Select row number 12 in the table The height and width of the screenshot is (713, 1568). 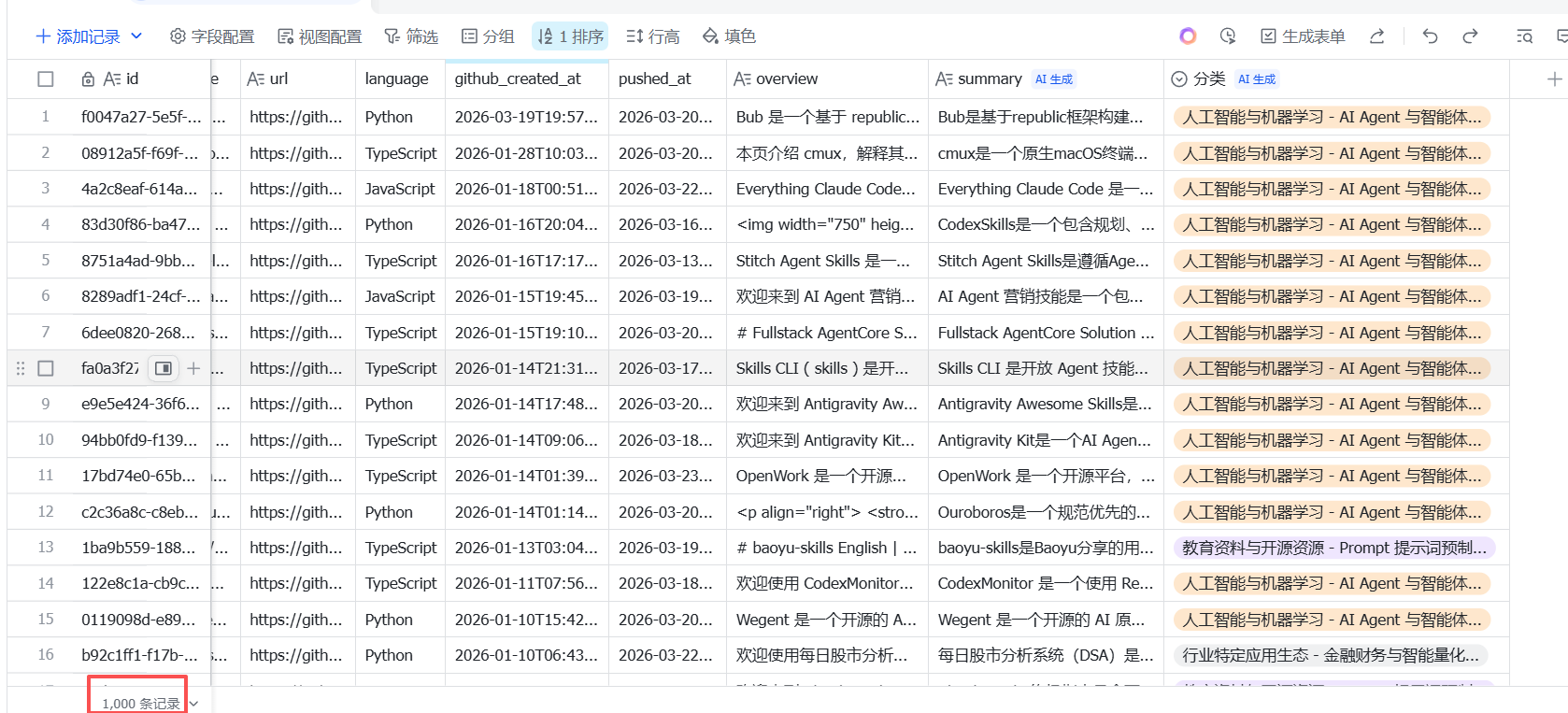46,512
